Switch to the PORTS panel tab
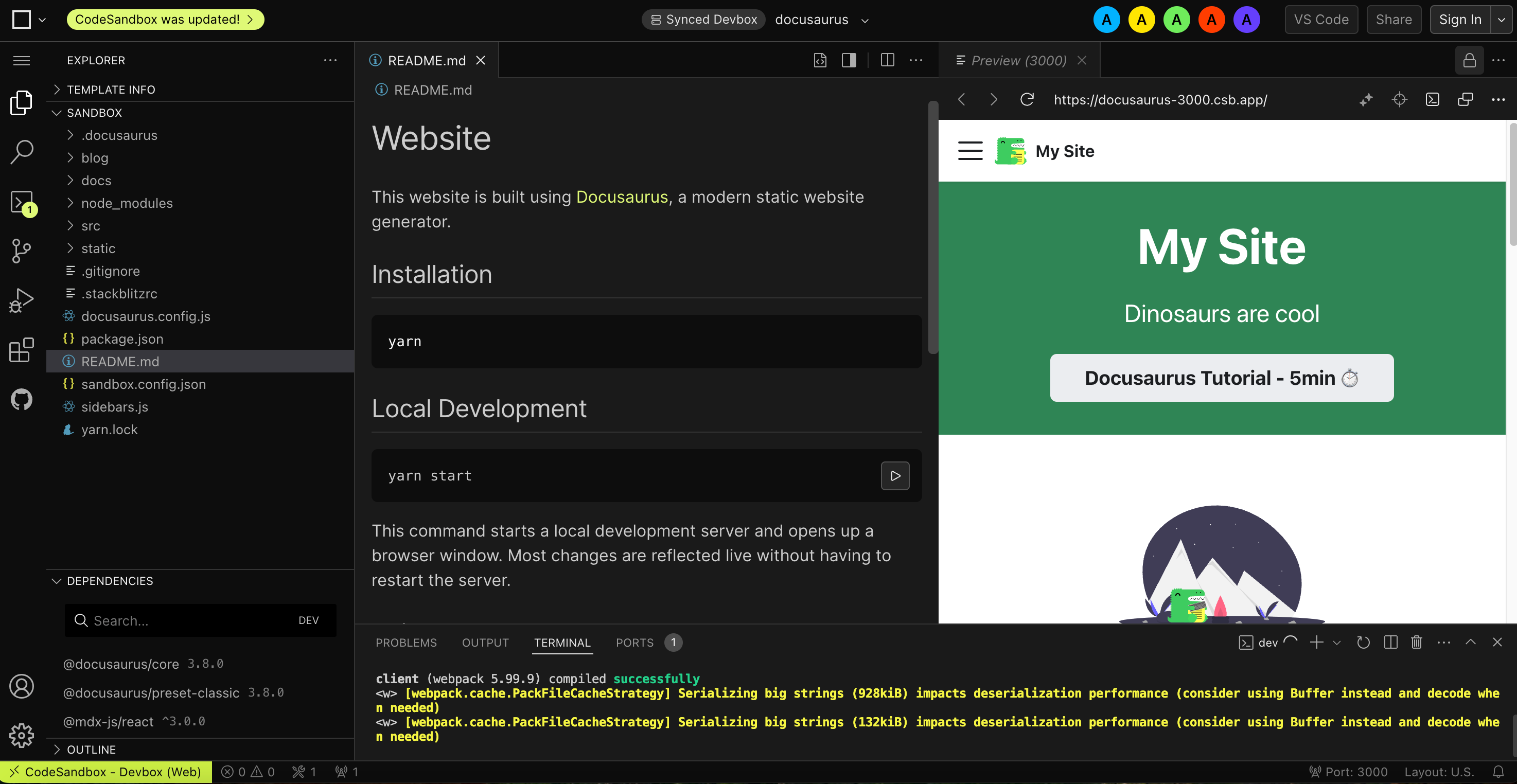This screenshot has width=1517, height=784. [634, 643]
